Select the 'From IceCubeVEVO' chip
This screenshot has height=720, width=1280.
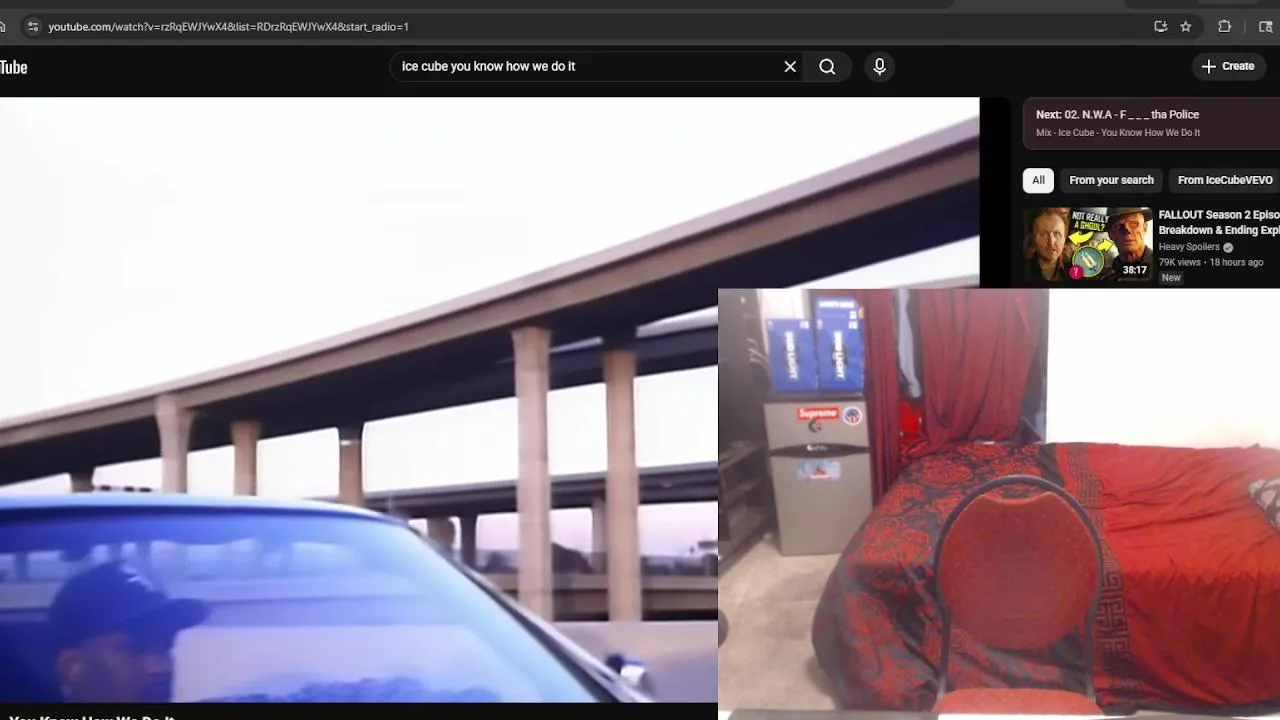click(x=1225, y=180)
